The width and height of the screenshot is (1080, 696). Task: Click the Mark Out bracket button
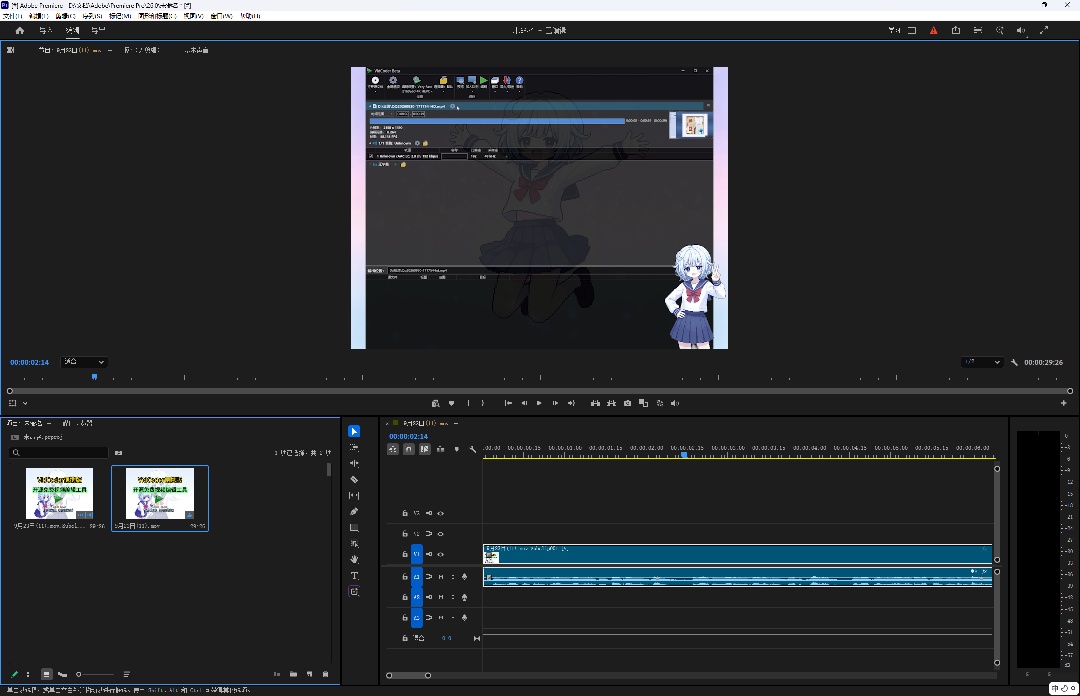pos(483,403)
